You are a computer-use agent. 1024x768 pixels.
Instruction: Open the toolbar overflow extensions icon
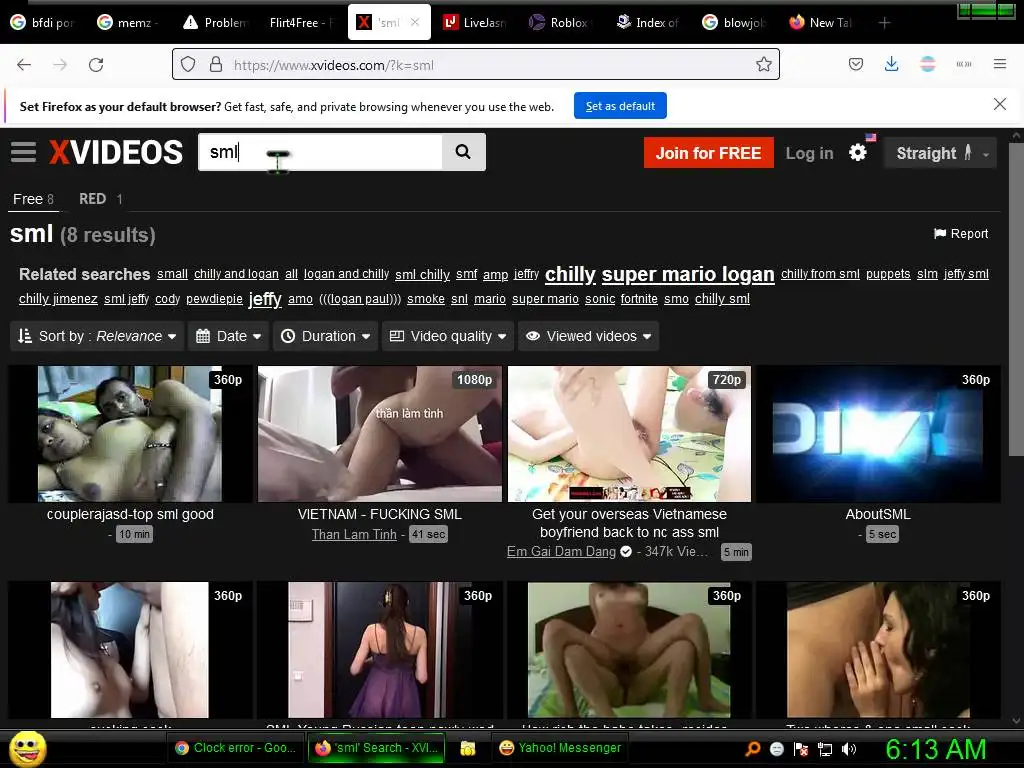tap(964, 64)
